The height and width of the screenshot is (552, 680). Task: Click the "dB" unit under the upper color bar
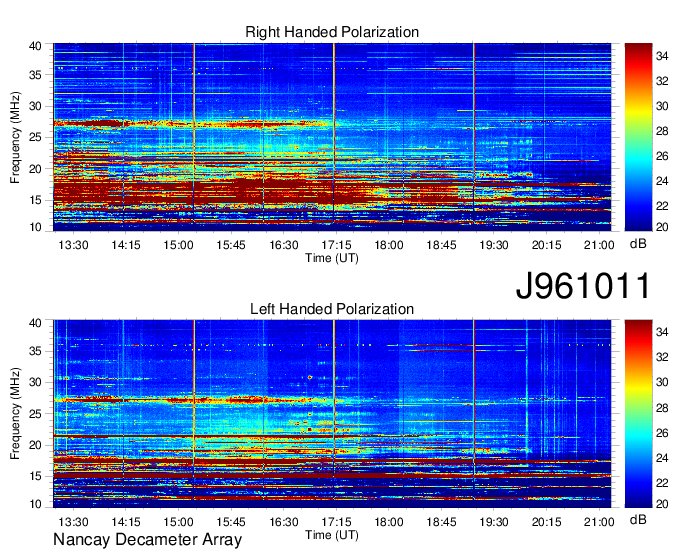pos(638,244)
